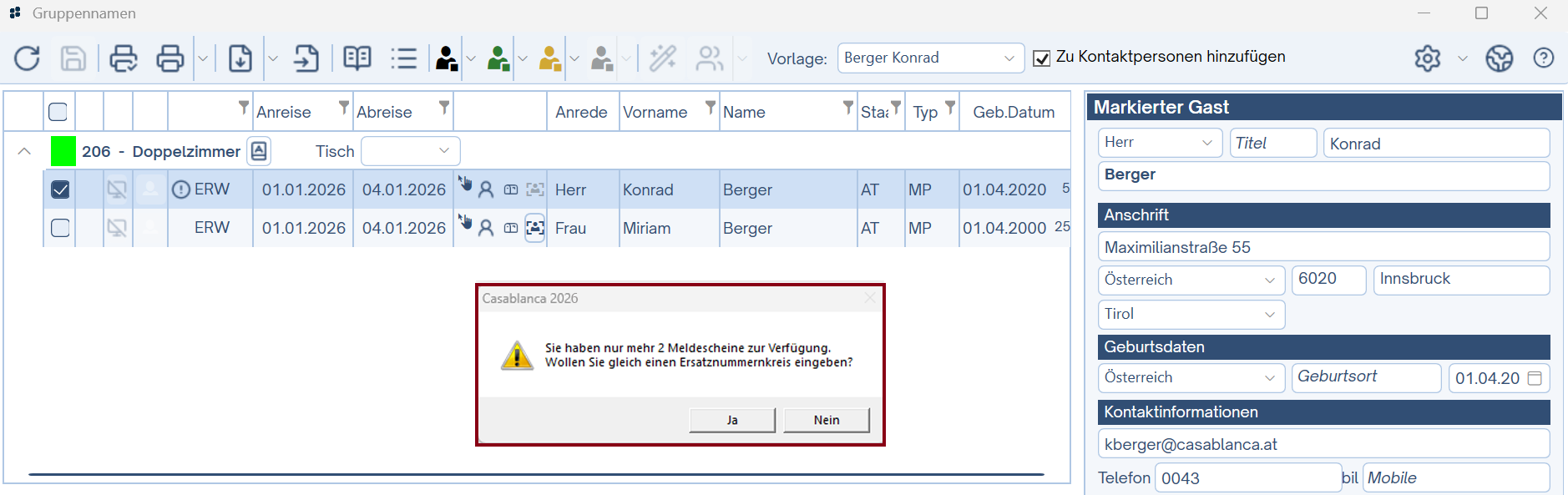The height and width of the screenshot is (495, 1568).
Task: Open the birth date calendar picker
Action: 1535,378
